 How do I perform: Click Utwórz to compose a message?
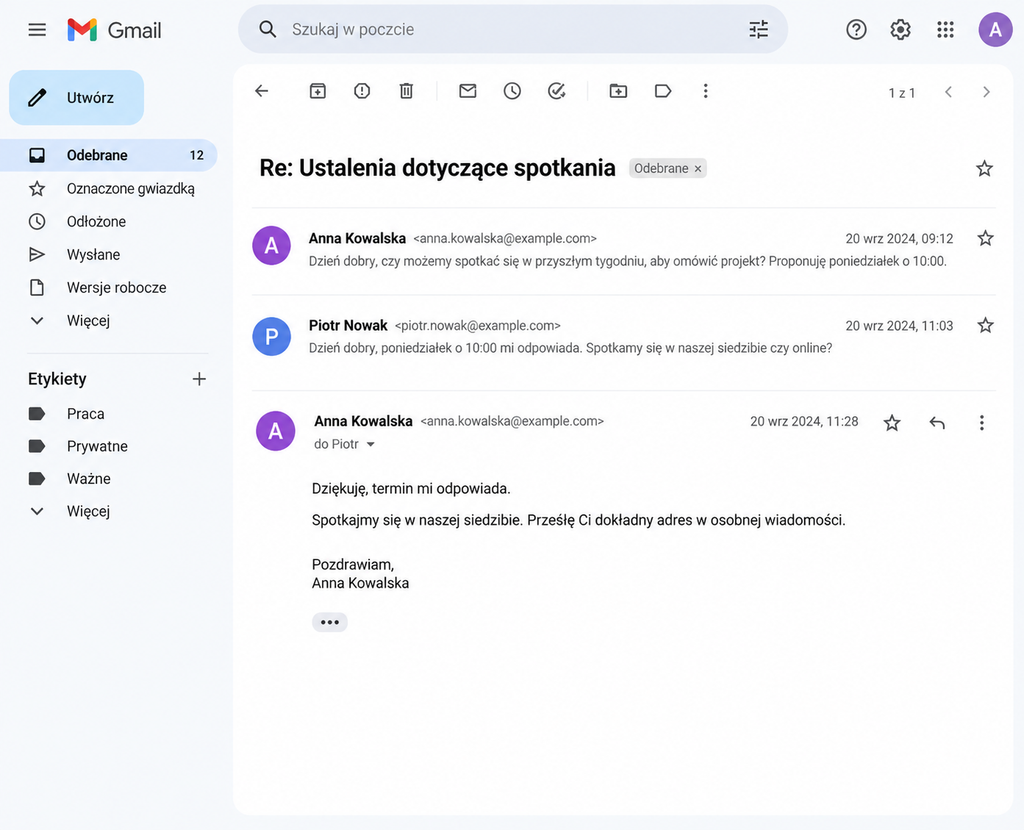click(x=76, y=97)
